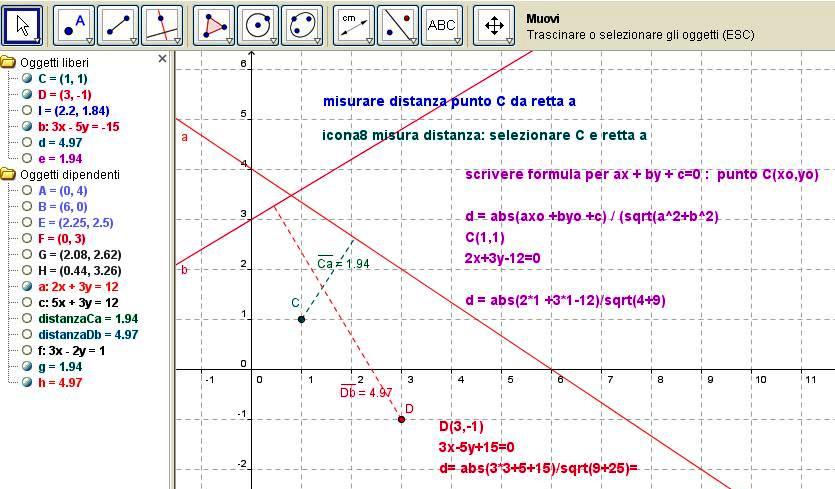Toggle visibility of h = 4.97

click(27, 382)
